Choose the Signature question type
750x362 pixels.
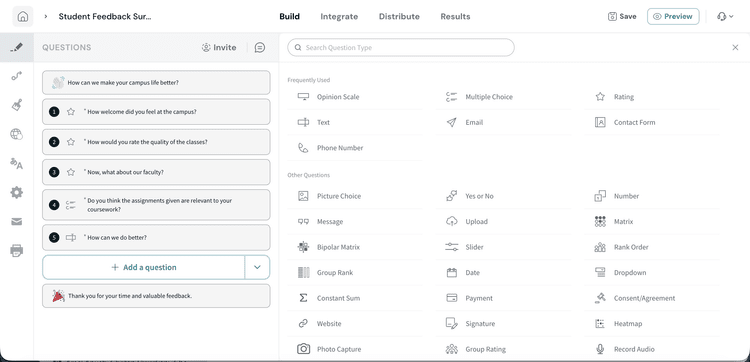(504, 324)
